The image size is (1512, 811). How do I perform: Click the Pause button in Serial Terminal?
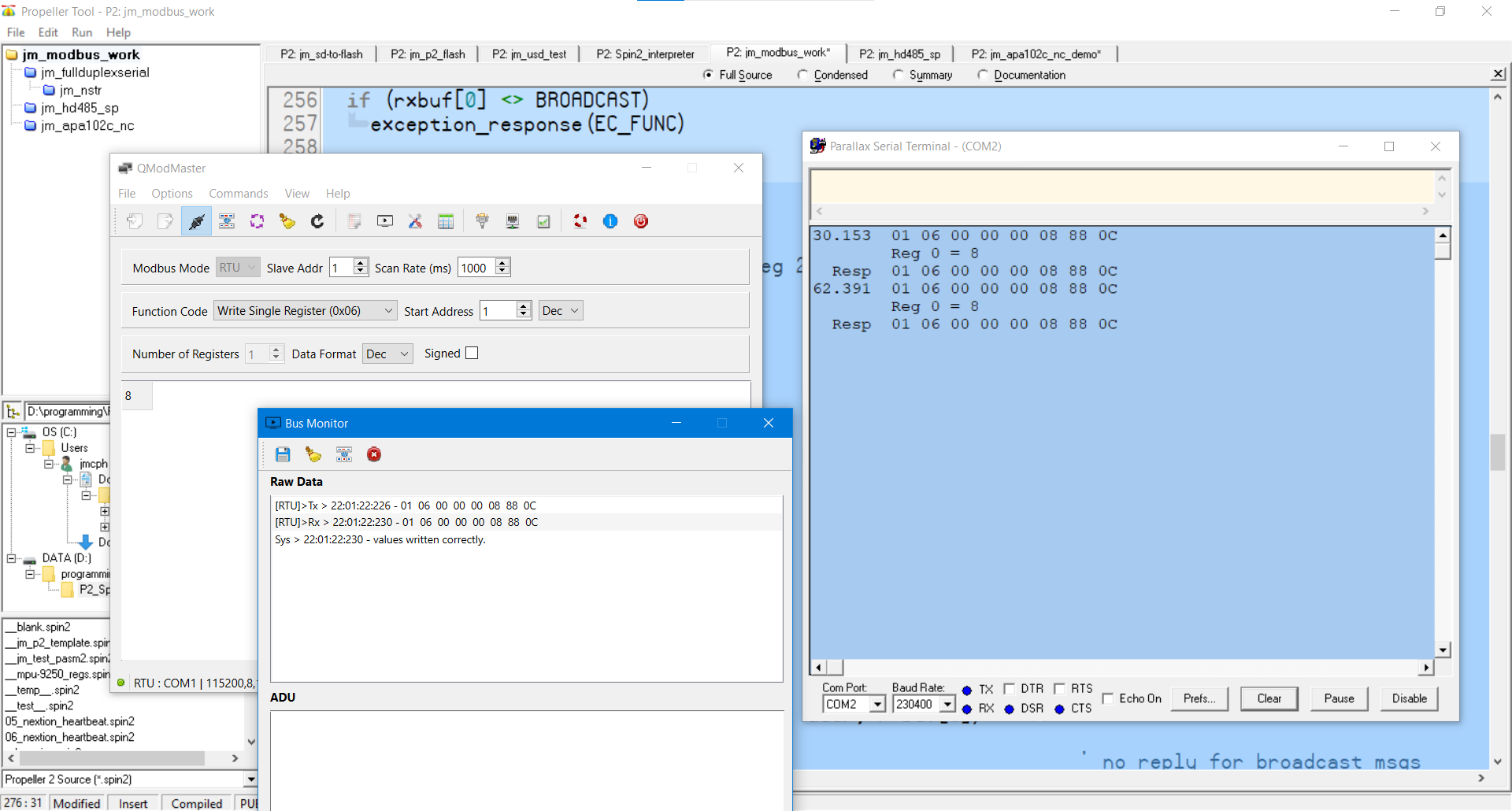[x=1339, y=698]
